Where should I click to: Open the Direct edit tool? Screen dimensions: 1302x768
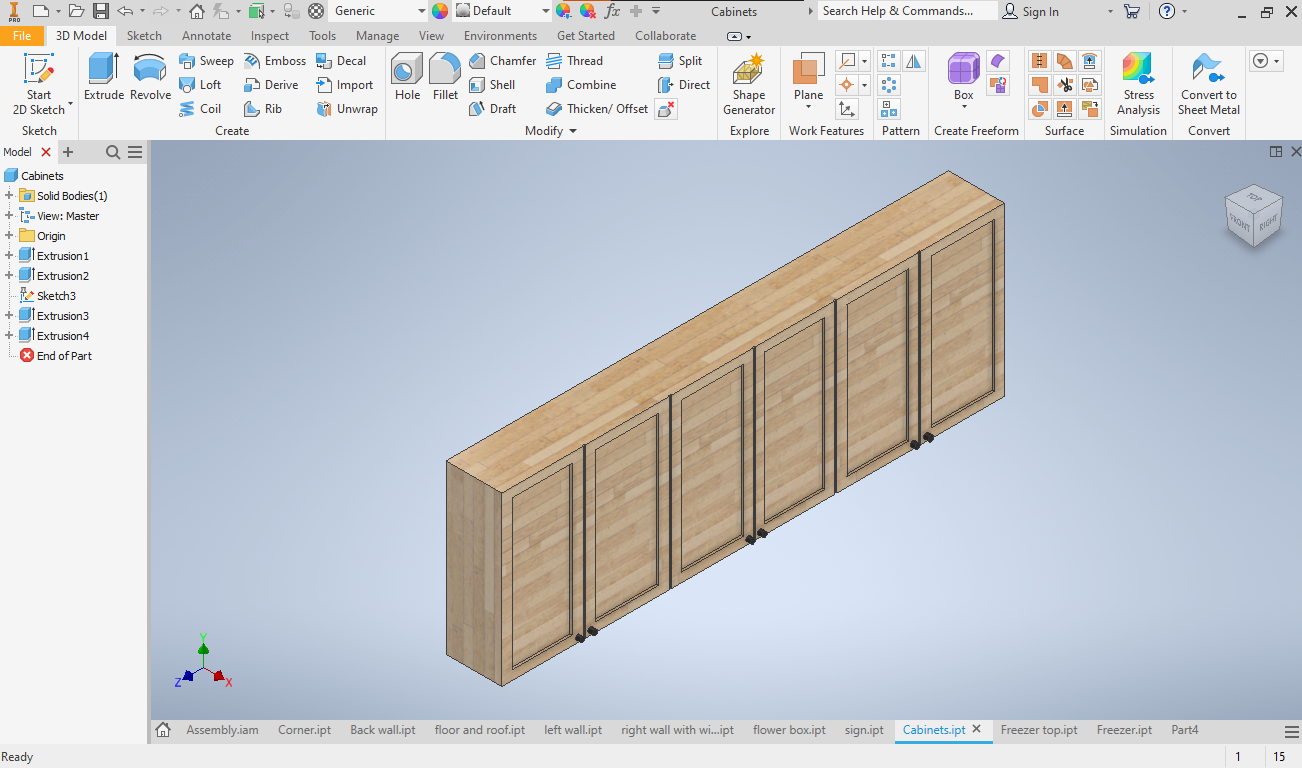pos(684,85)
